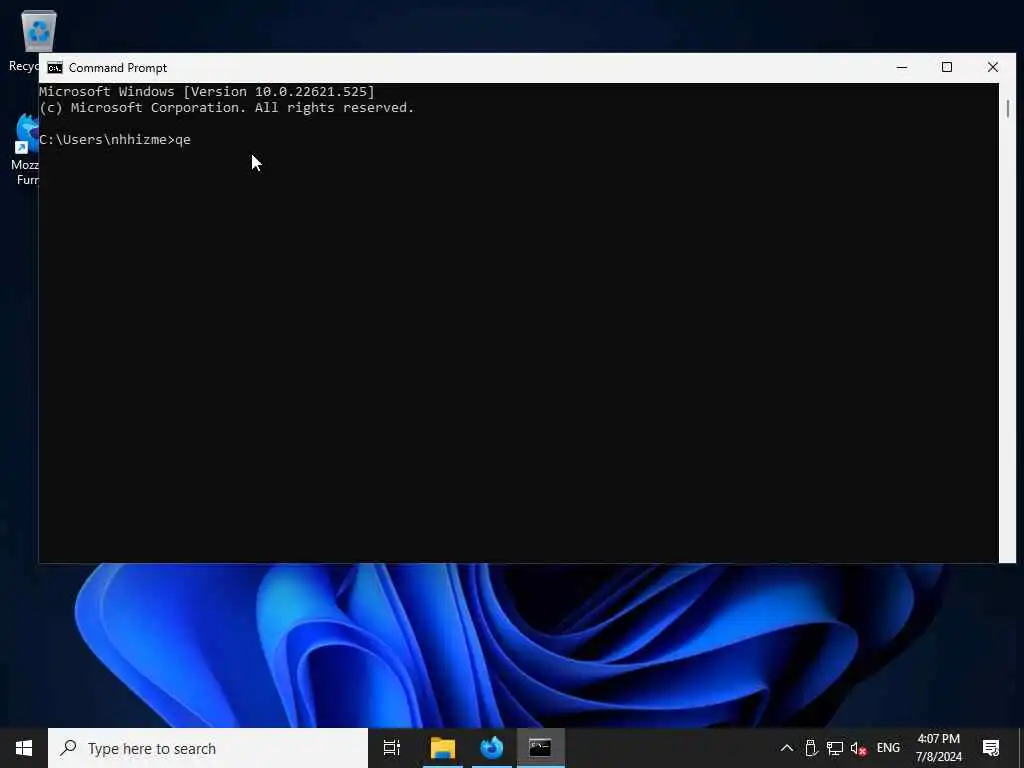1024x768 pixels.
Task: Open Task View from the taskbar
Action: click(392, 748)
